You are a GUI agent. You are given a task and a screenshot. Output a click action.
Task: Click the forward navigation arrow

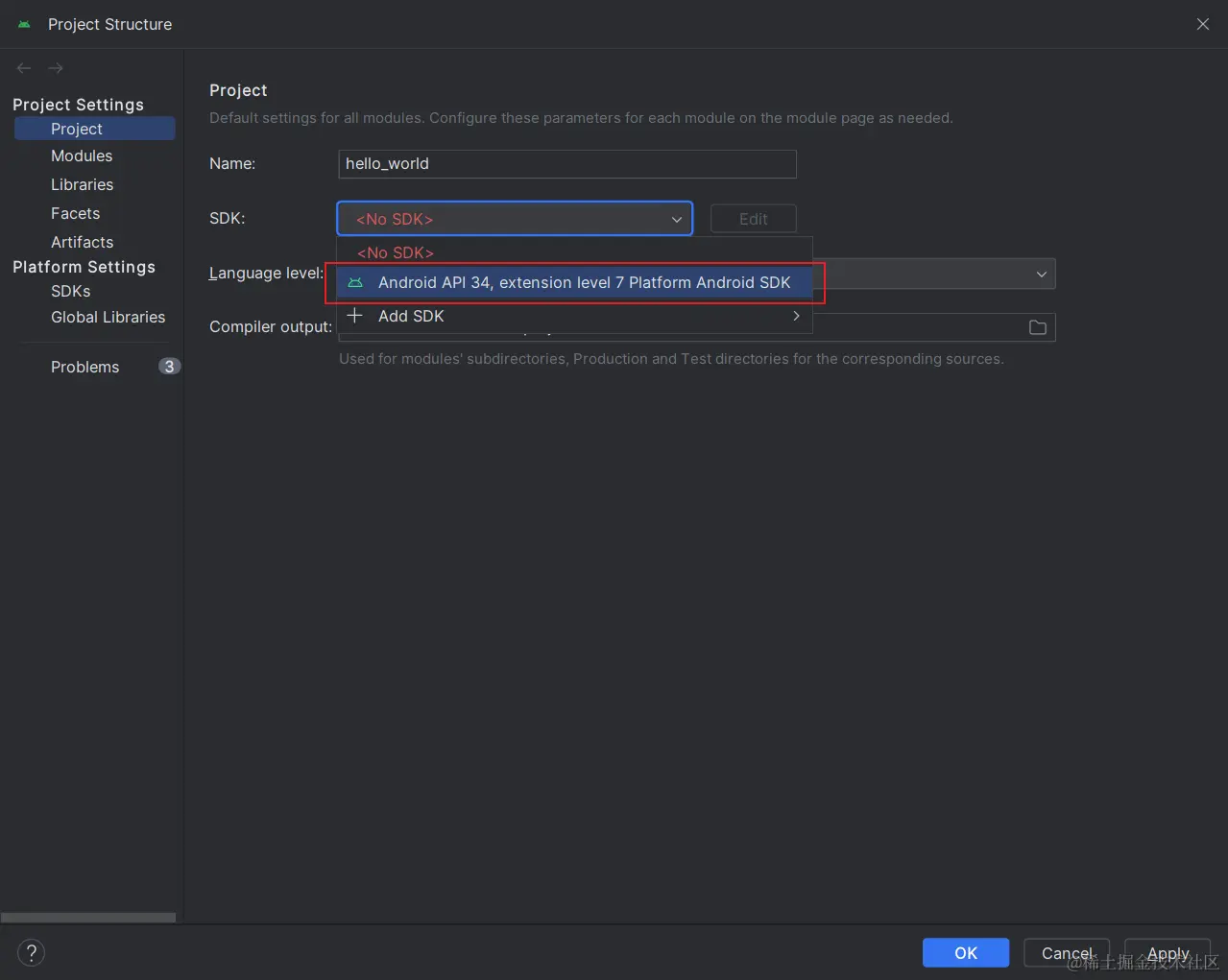[x=56, y=68]
